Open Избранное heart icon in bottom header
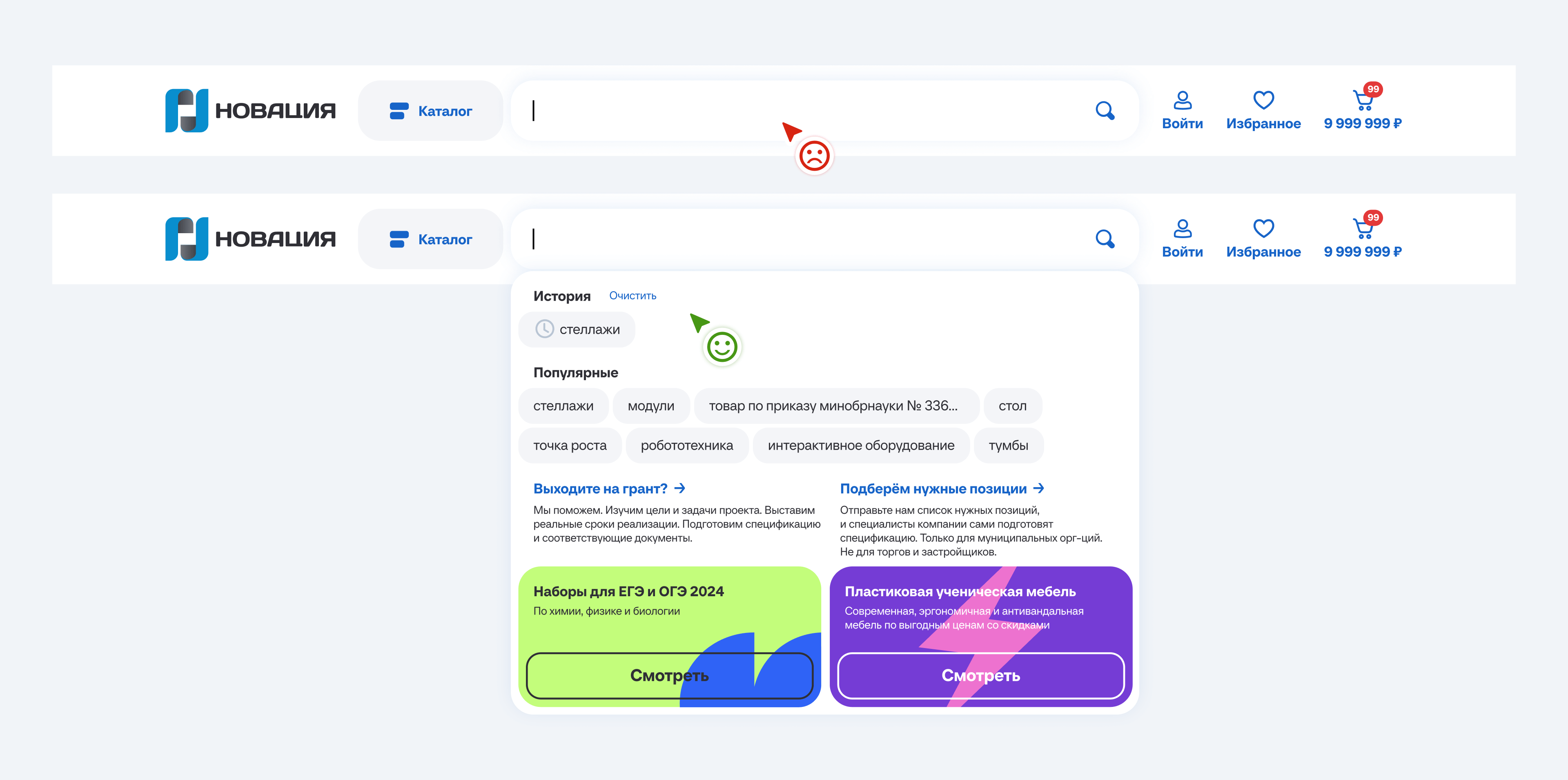 [x=1263, y=229]
